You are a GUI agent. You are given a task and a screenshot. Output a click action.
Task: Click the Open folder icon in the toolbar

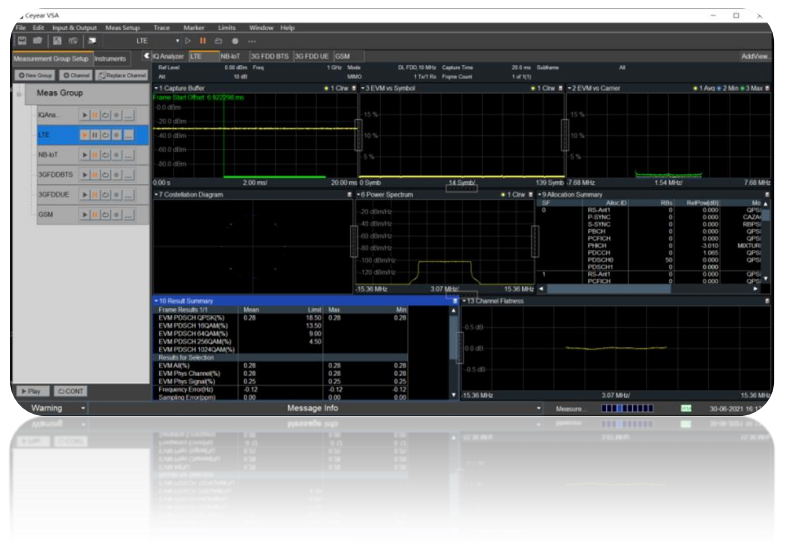pos(37,41)
